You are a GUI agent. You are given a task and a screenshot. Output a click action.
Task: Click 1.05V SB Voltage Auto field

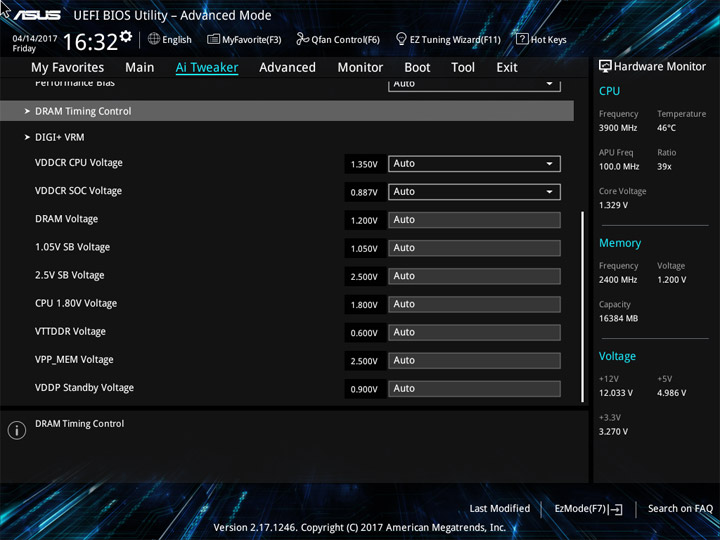(x=474, y=248)
